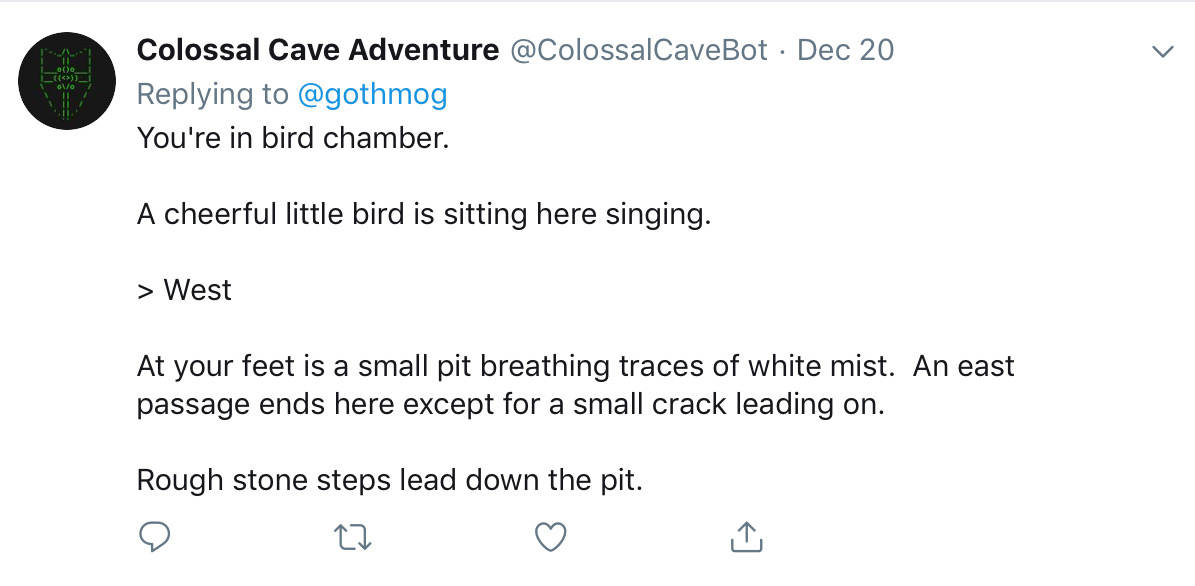
Task: Click the Colossal Cave Adventure display name
Action: coord(318,50)
